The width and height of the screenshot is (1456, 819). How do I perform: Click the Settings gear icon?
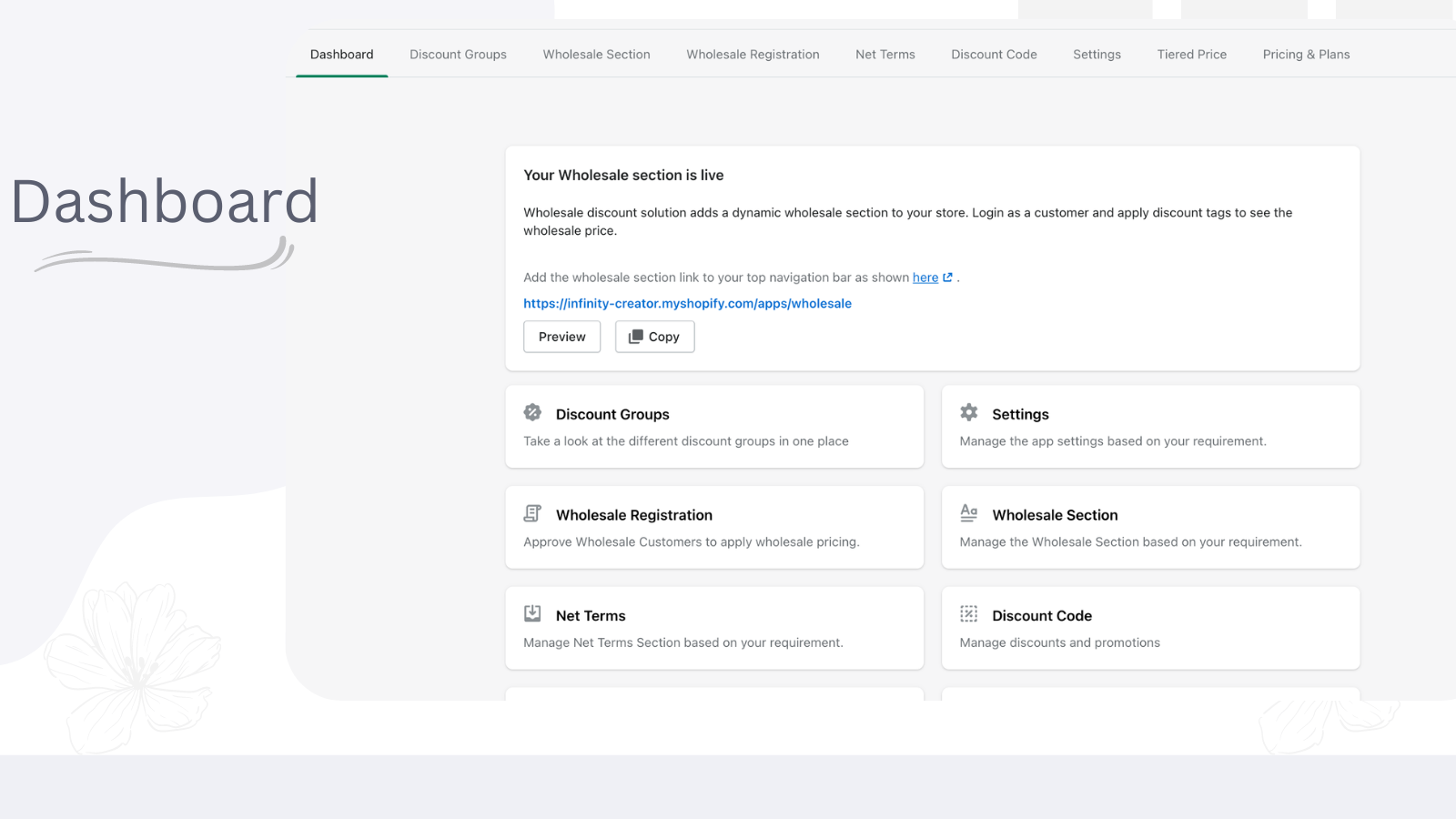click(968, 412)
